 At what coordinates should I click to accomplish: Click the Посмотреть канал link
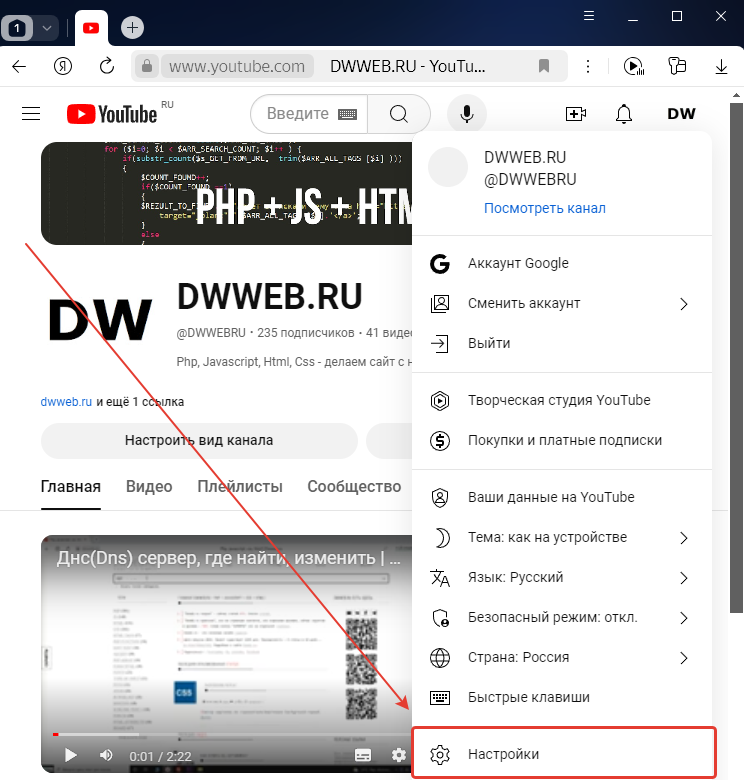click(x=545, y=208)
